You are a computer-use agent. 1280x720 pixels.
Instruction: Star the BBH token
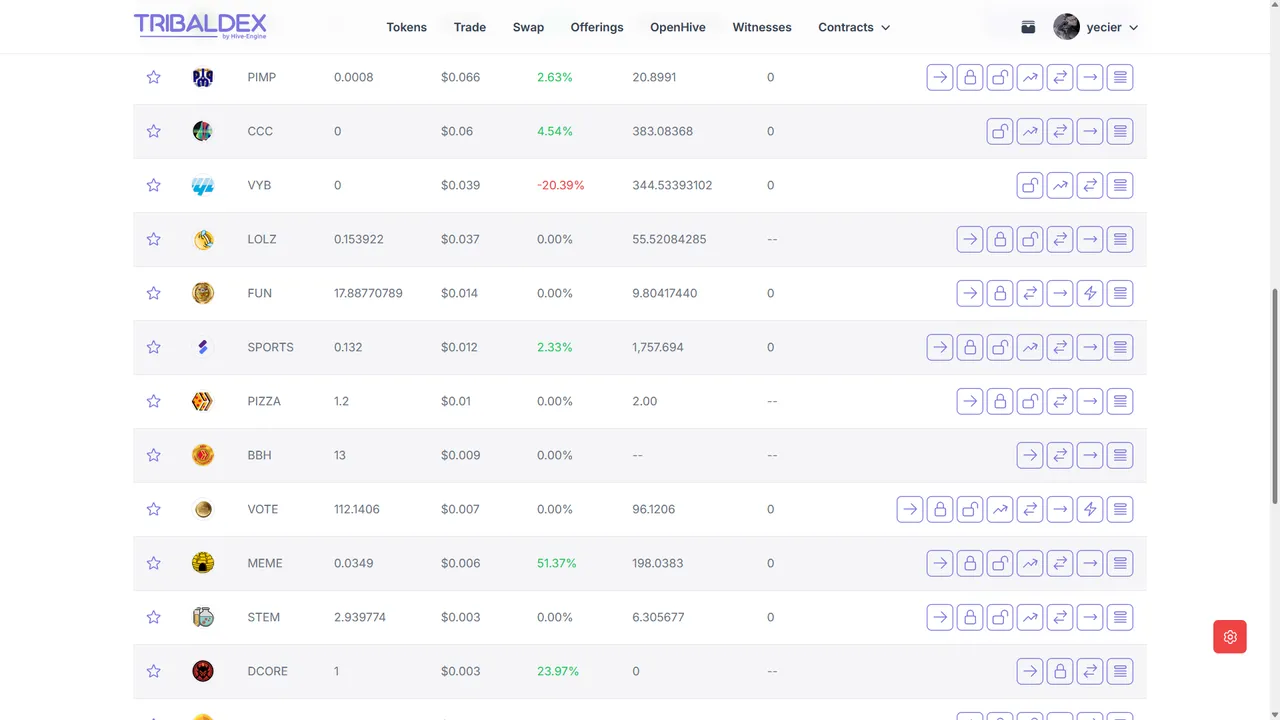(x=153, y=455)
